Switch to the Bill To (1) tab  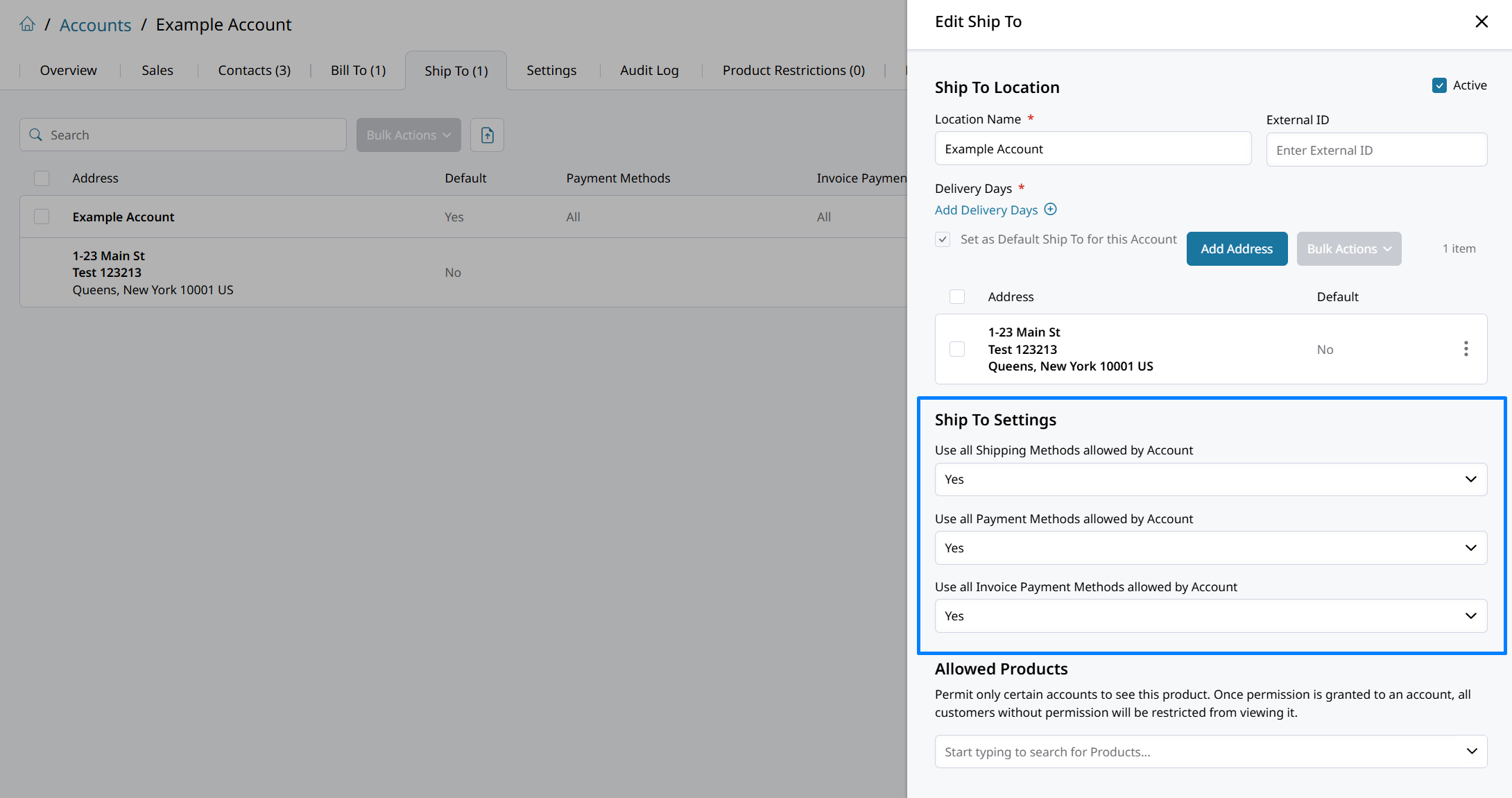[x=358, y=70]
